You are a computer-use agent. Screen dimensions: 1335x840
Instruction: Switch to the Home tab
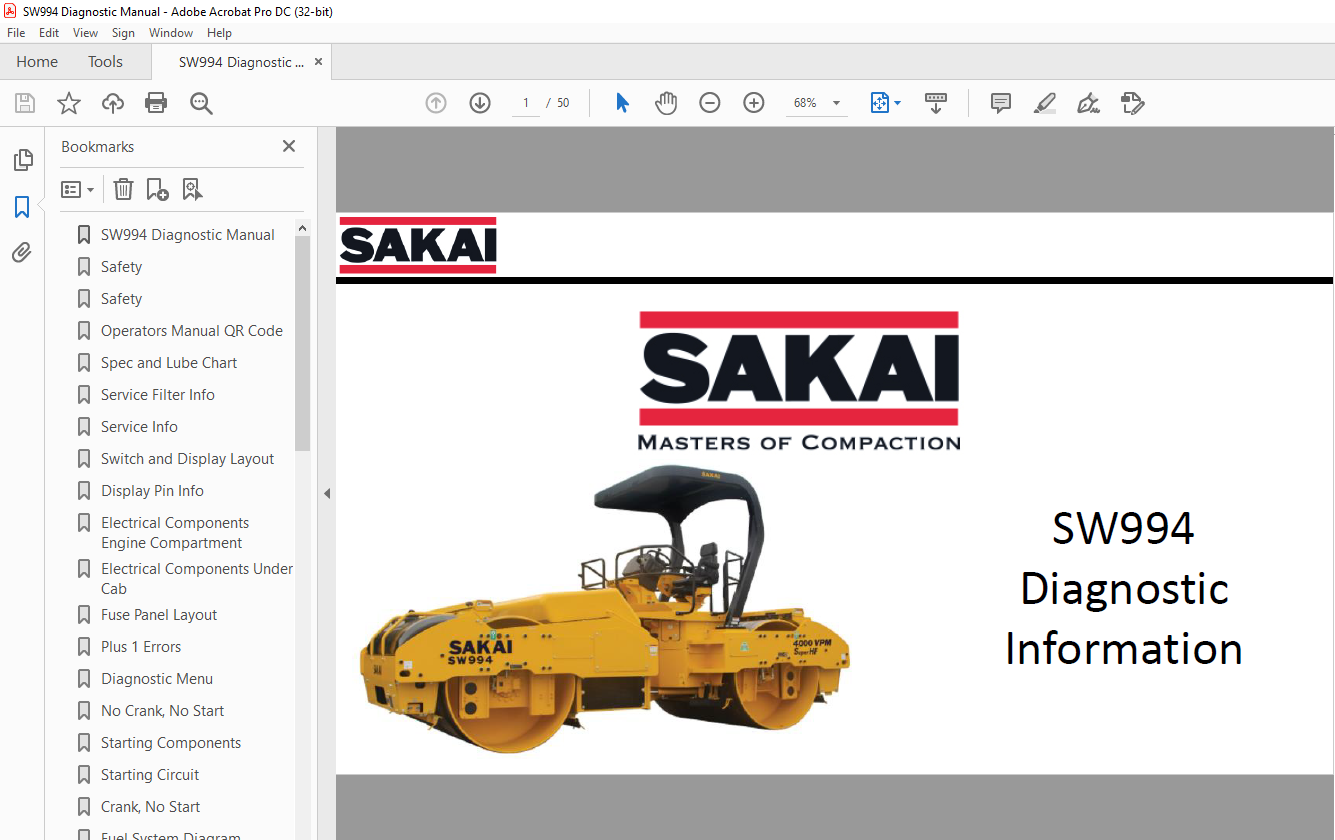click(37, 62)
